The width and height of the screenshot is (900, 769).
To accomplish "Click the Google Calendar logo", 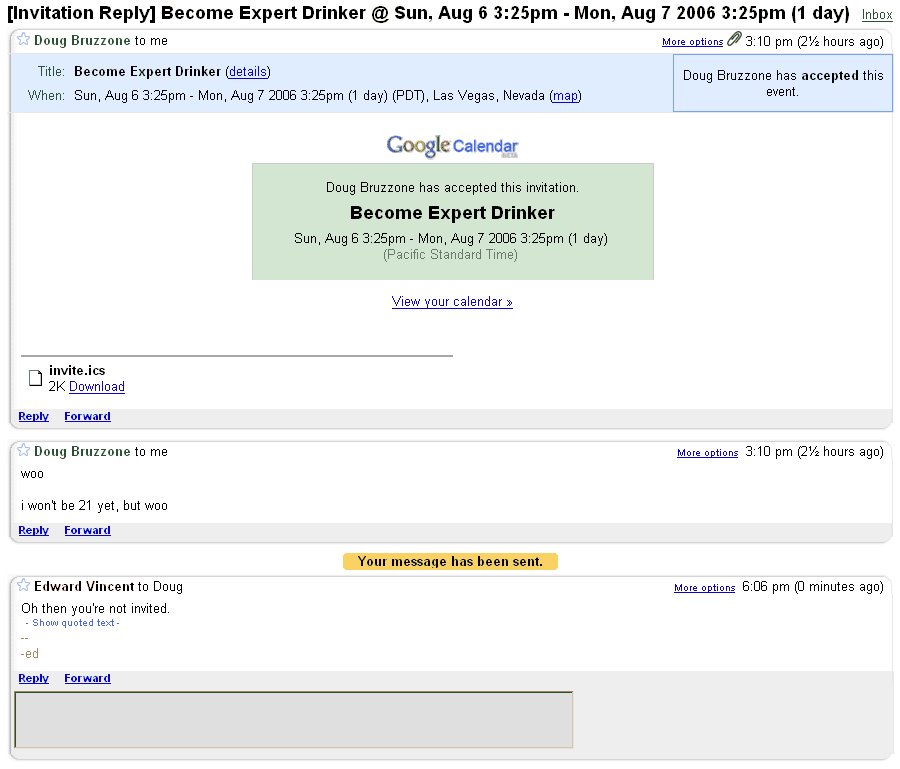I will pos(452,146).
